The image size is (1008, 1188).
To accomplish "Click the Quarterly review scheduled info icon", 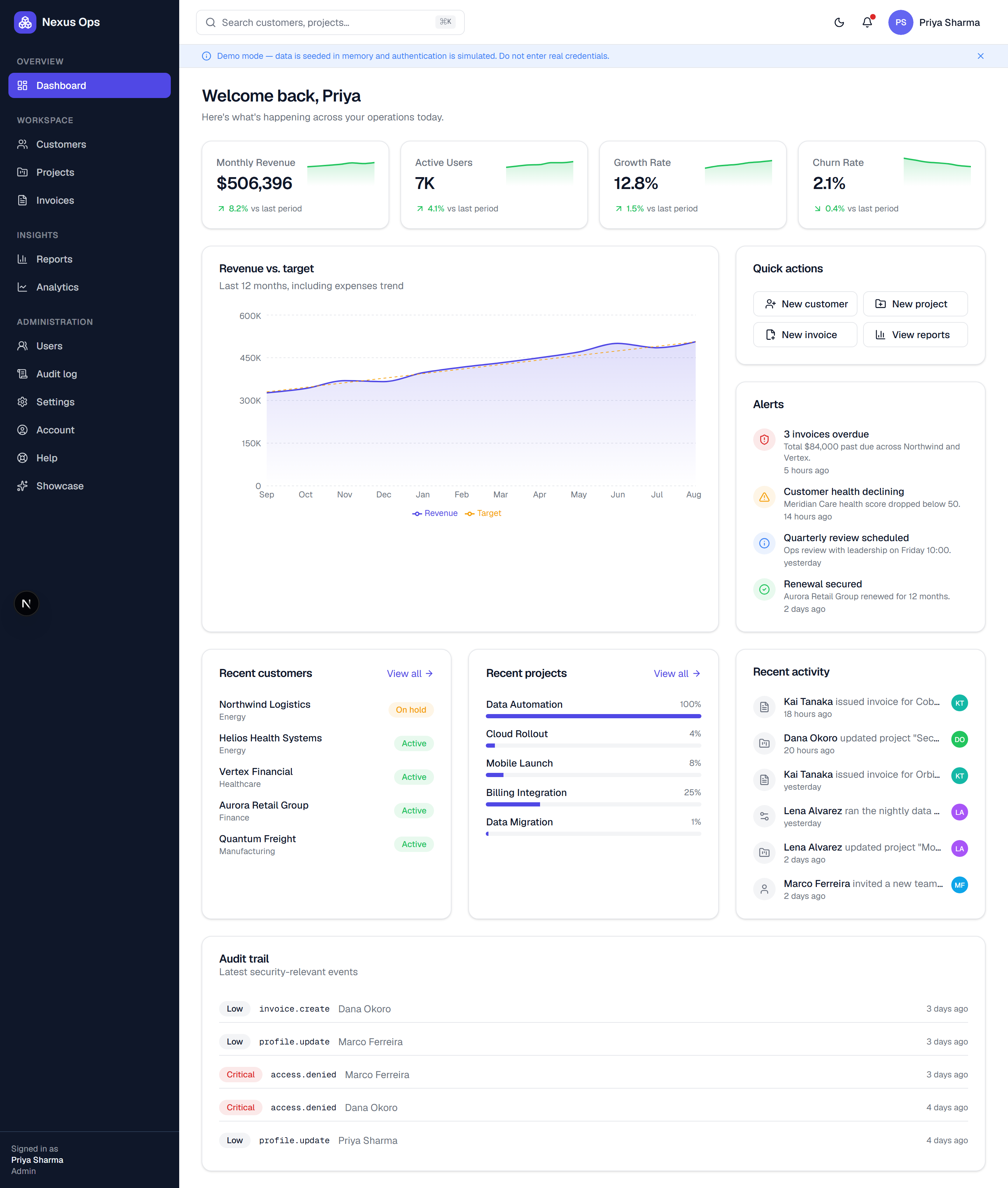I will tap(764, 543).
